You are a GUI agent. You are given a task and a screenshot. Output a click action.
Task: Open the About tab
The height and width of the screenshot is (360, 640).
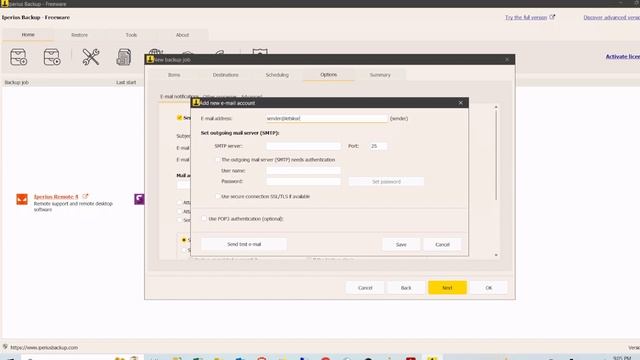[182, 35]
